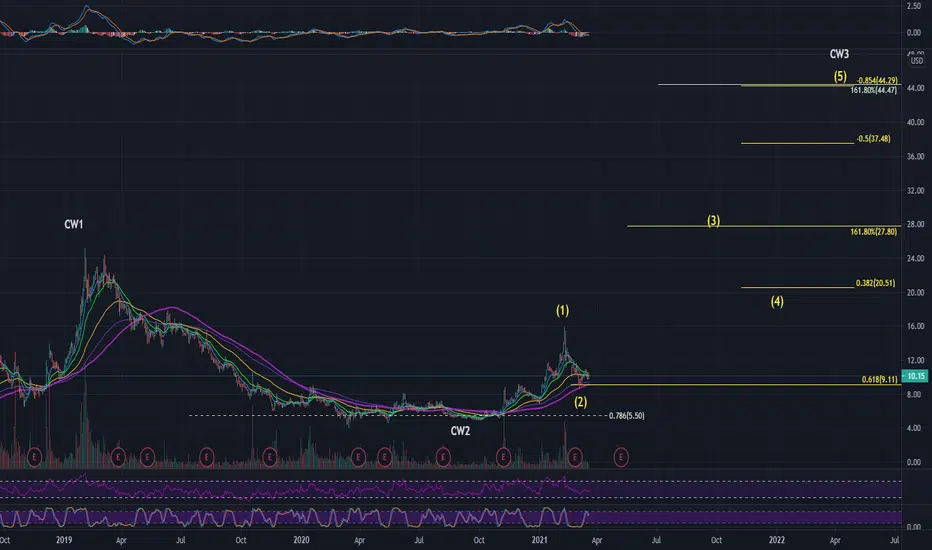This screenshot has height=550, width=932.
Task: Click the earnings marker between 2021 and Apr 2021
Action: point(575,457)
